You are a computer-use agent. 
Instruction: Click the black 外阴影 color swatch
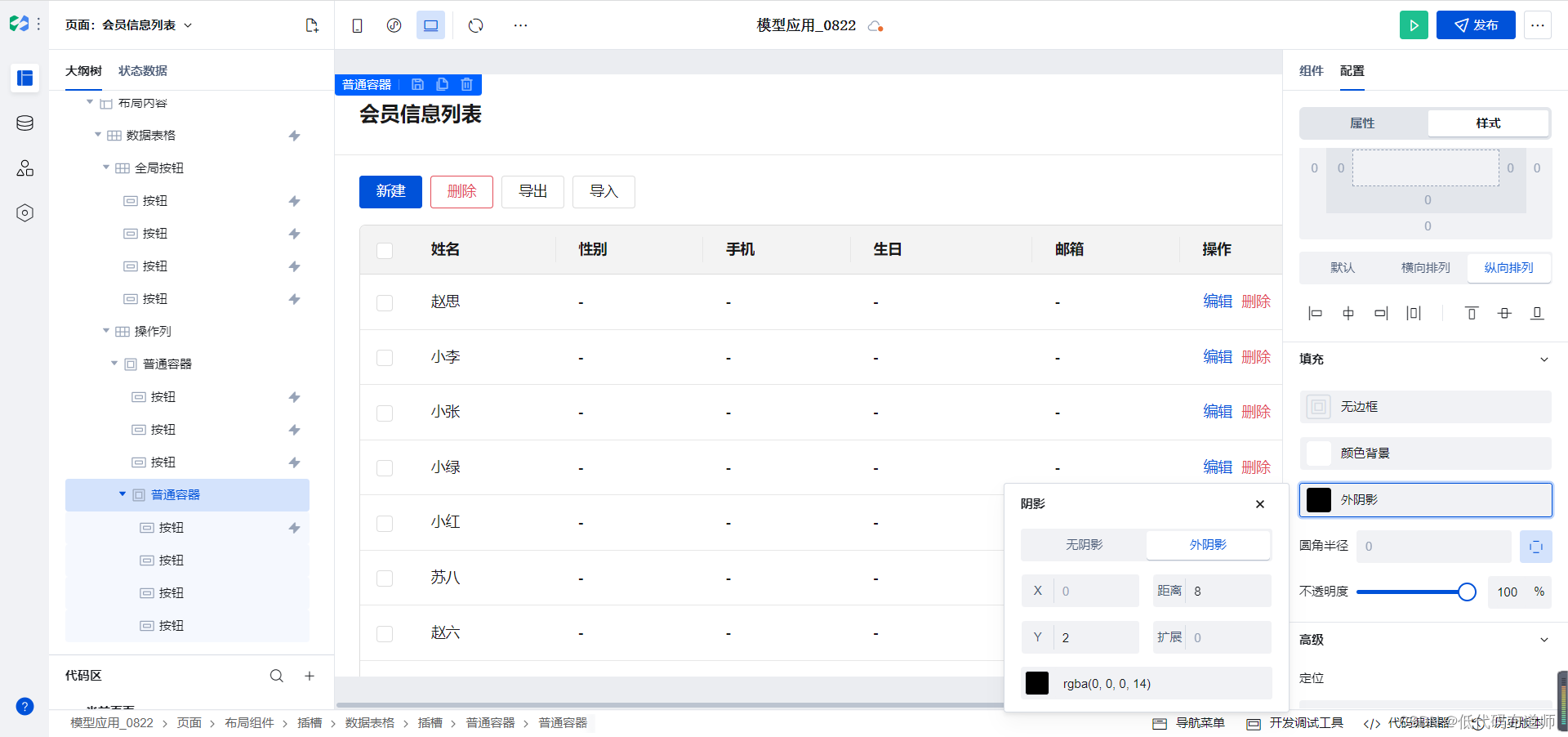point(1319,500)
